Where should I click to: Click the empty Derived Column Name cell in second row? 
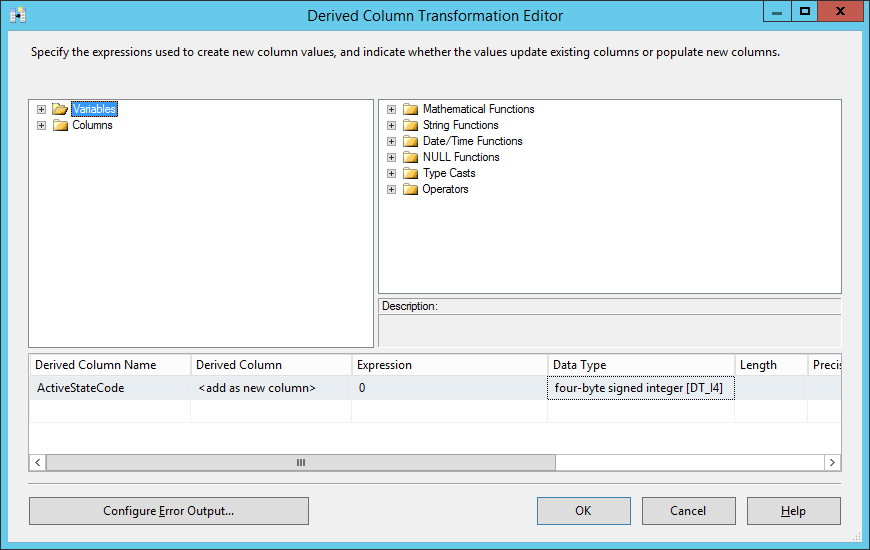(110, 411)
